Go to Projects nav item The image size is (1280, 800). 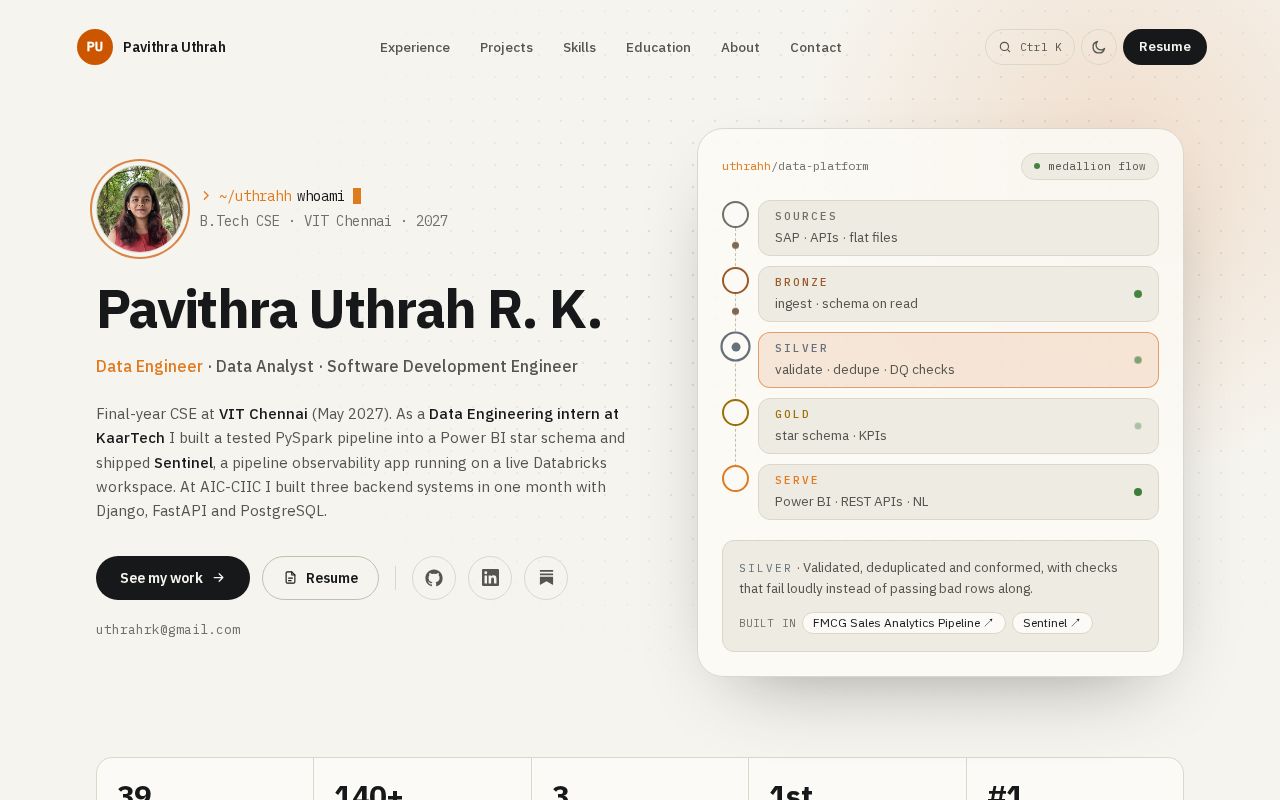tap(506, 47)
